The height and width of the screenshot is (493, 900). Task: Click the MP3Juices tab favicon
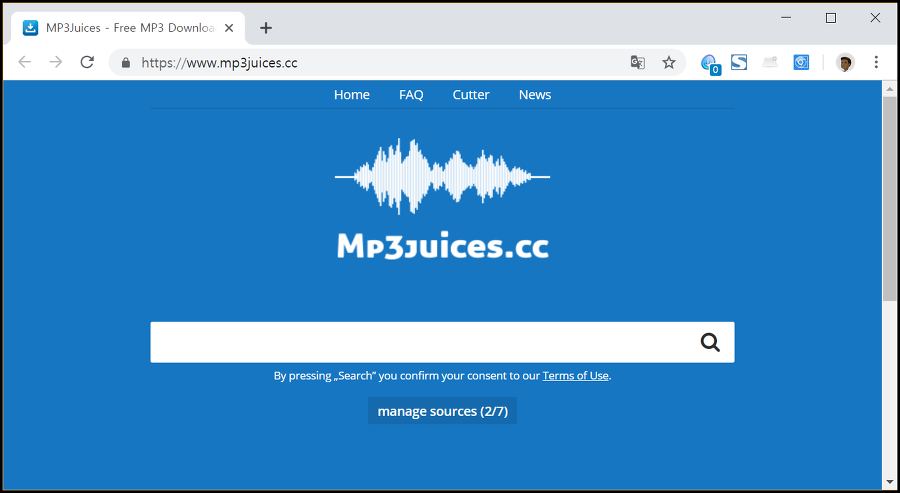point(30,28)
